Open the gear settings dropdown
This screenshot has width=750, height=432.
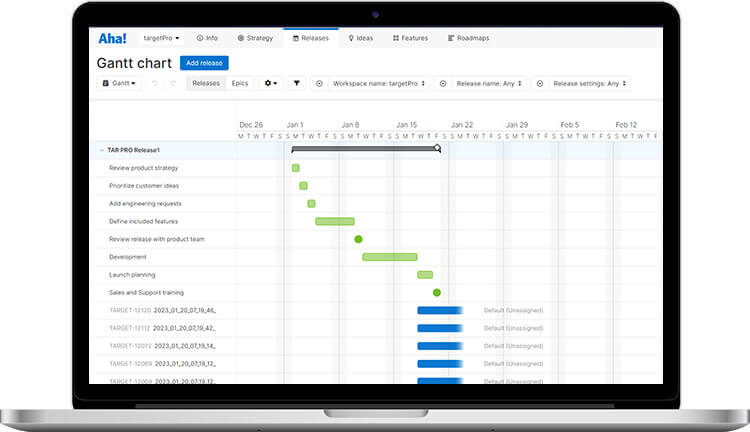(x=270, y=84)
